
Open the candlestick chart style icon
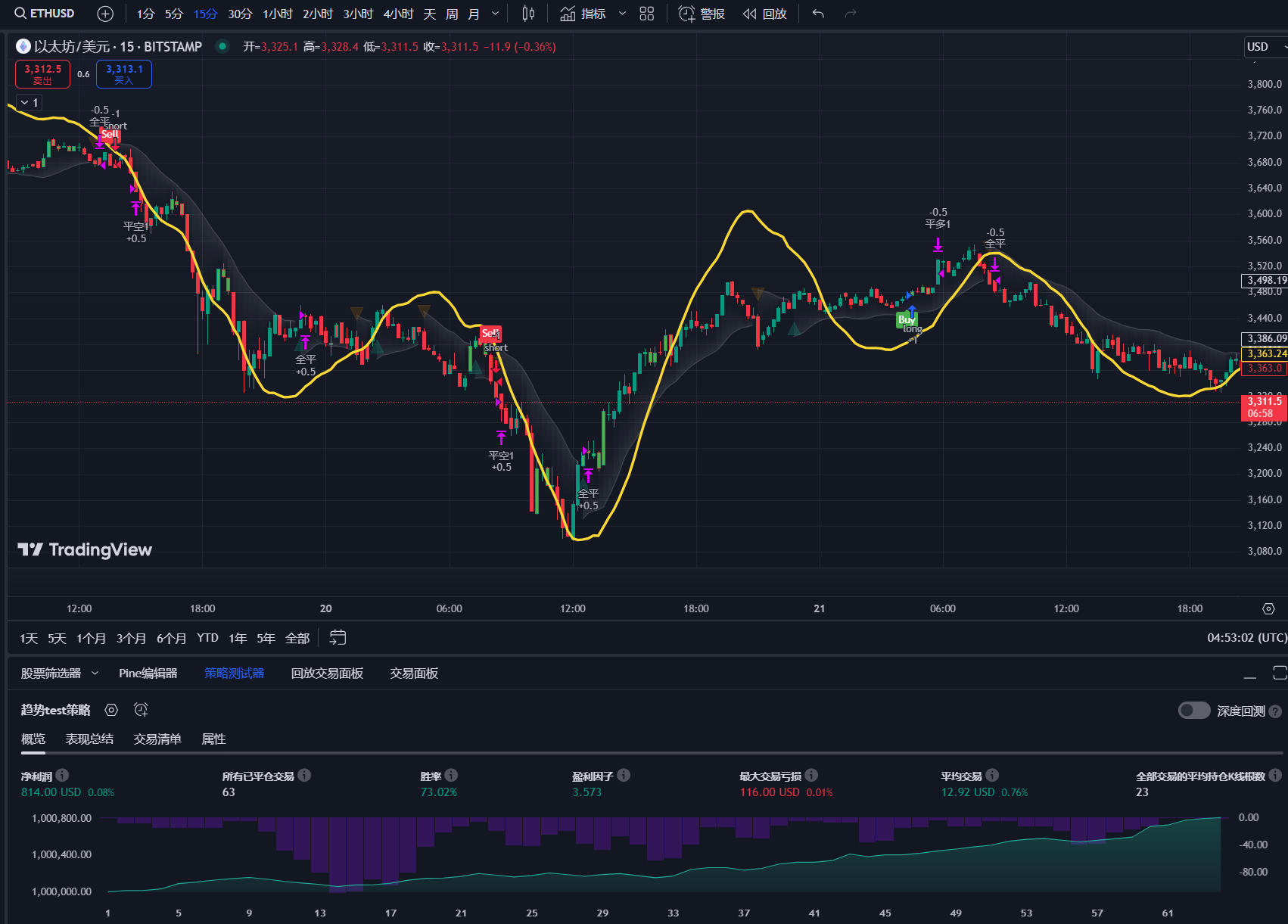[528, 14]
